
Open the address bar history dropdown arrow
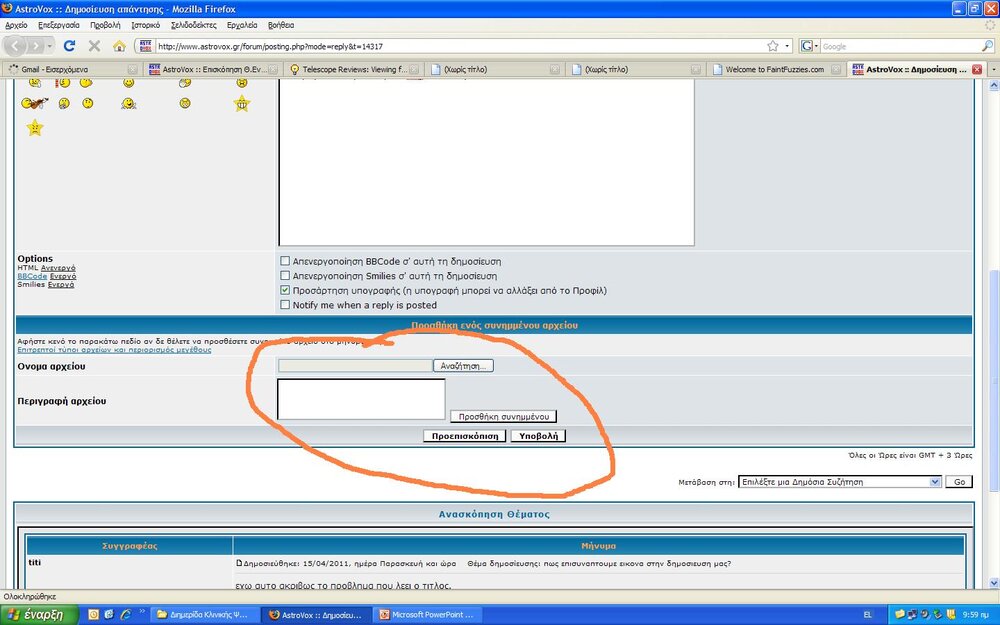tap(787, 46)
